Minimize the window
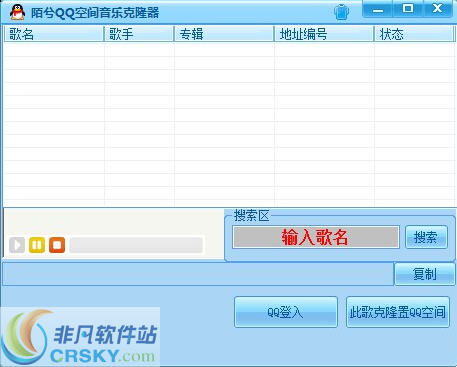 pyautogui.click(x=378, y=9)
